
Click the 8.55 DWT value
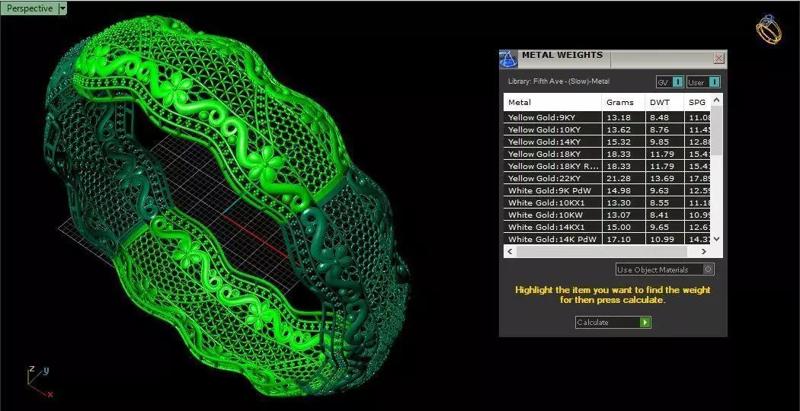[658, 203]
